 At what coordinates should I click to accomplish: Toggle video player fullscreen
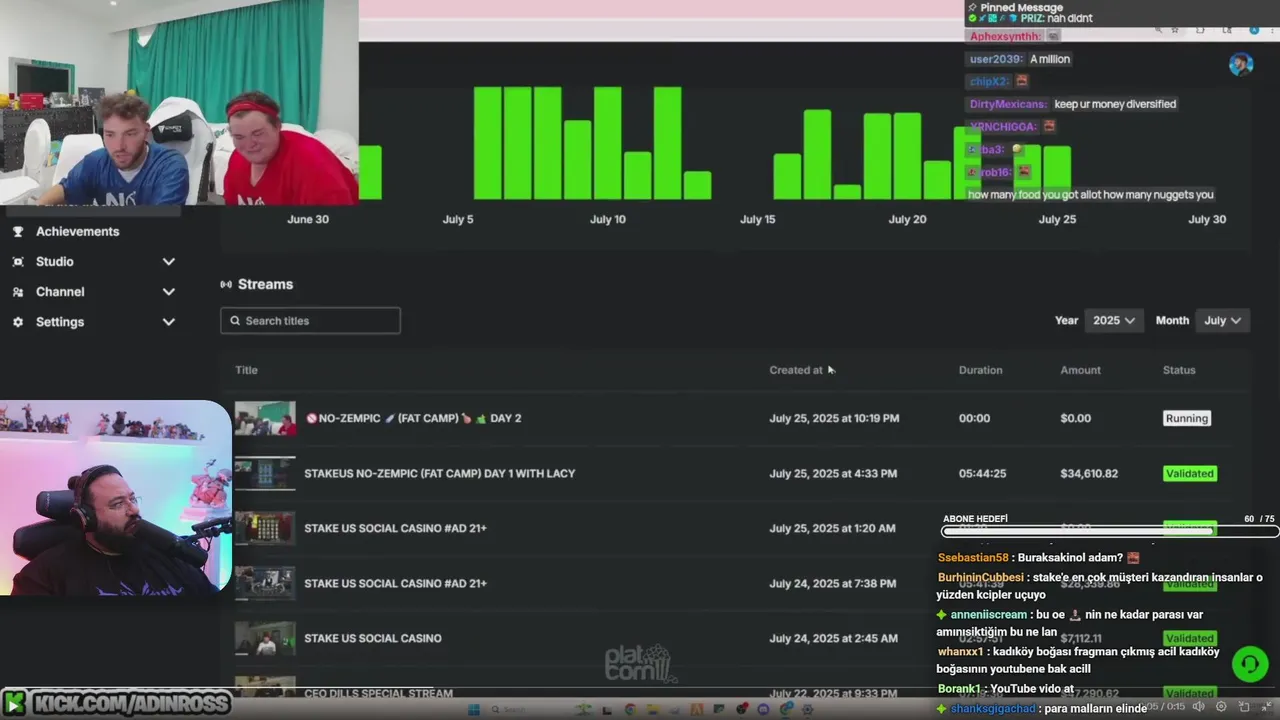(x=1266, y=706)
